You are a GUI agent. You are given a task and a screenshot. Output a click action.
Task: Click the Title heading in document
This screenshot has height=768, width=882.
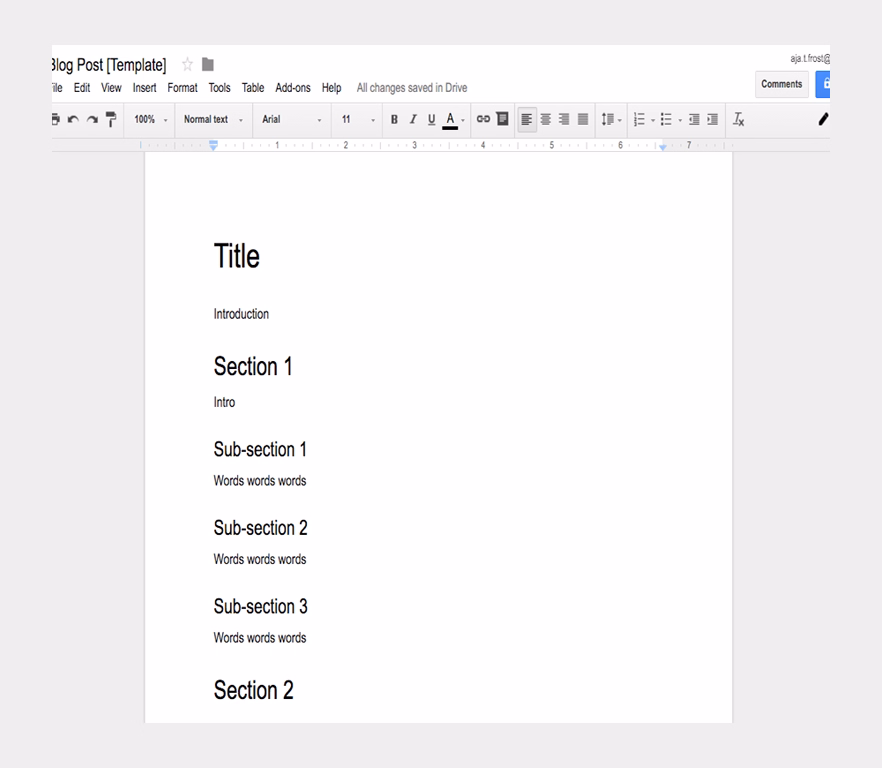click(x=237, y=256)
